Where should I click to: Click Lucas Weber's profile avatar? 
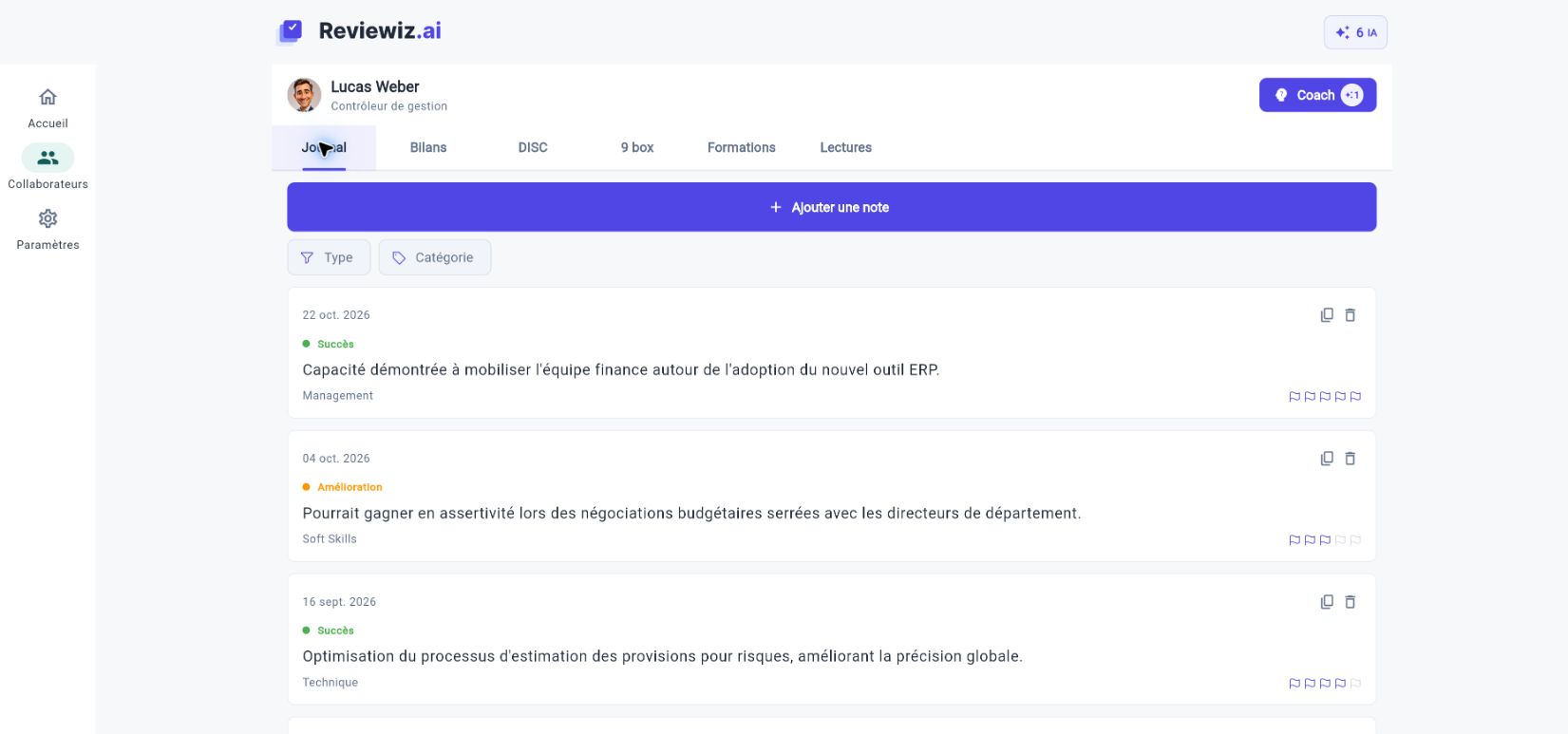point(304,95)
